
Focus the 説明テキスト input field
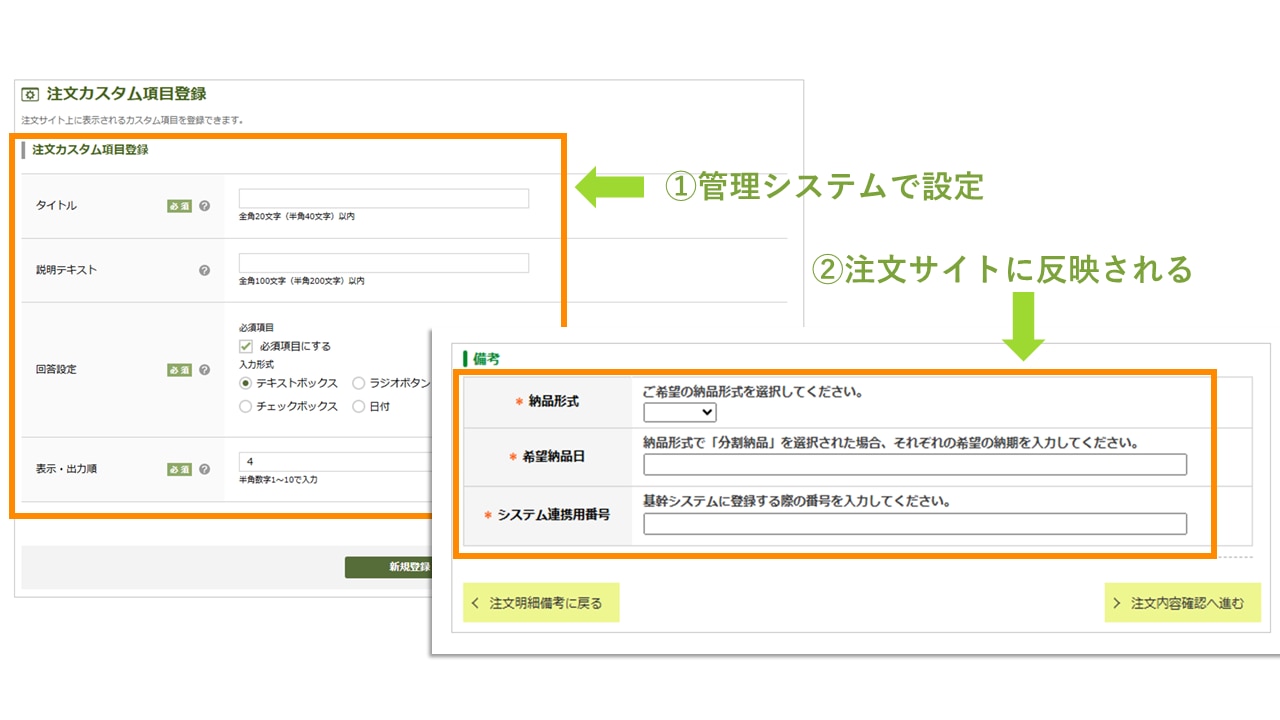384,263
